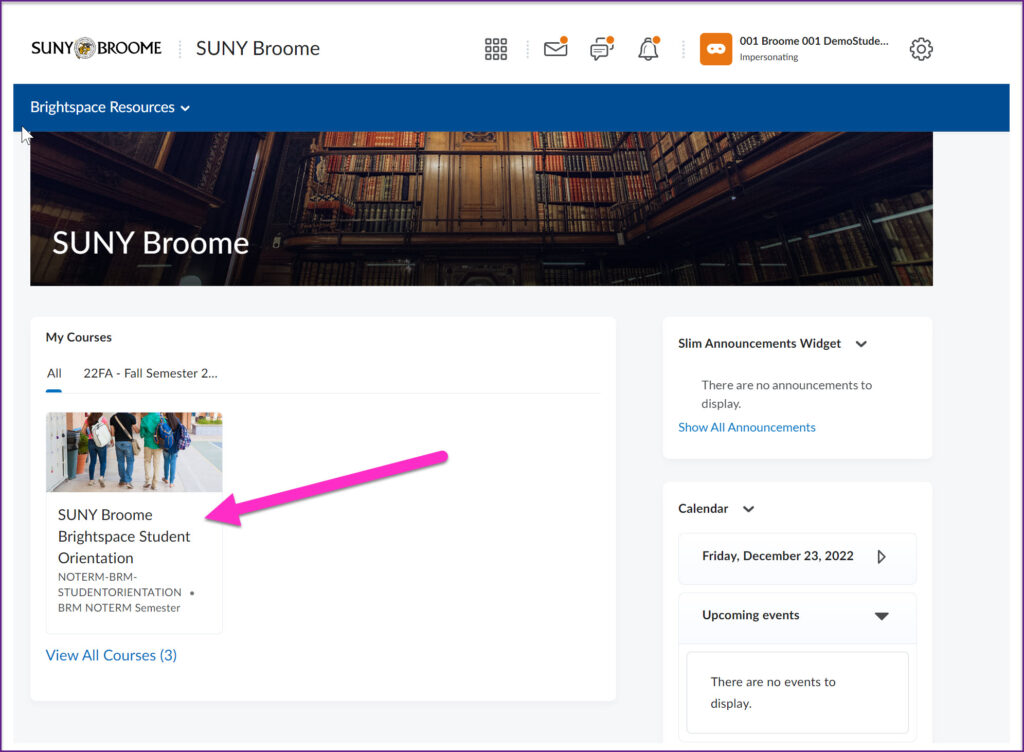Collapse the Upcoming events section arrow
The height and width of the screenshot is (752, 1024).
882,616
